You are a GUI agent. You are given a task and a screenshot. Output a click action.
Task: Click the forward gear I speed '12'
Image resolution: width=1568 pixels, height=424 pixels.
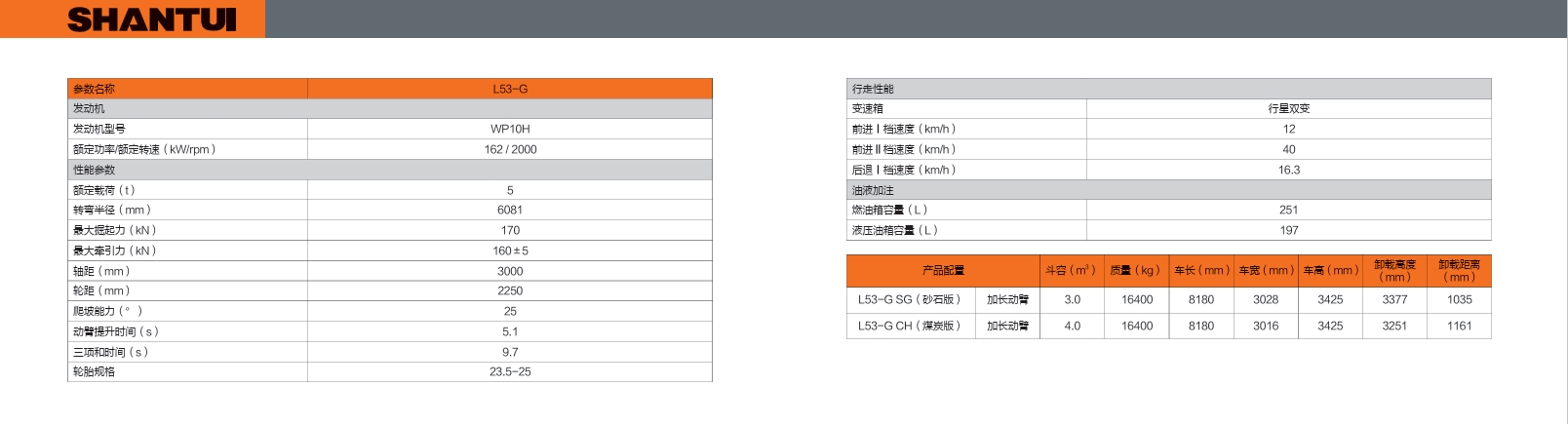(1289, 129)
